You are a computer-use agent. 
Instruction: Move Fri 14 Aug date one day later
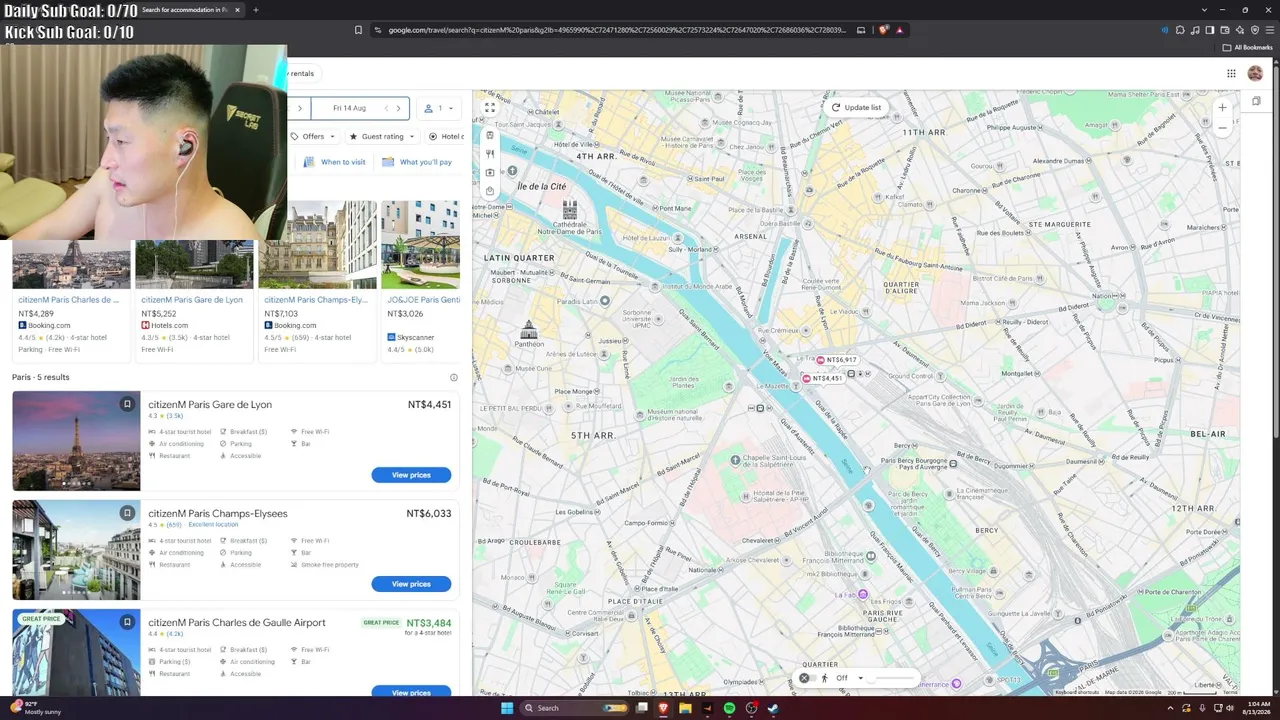click(x=398, y=108)
